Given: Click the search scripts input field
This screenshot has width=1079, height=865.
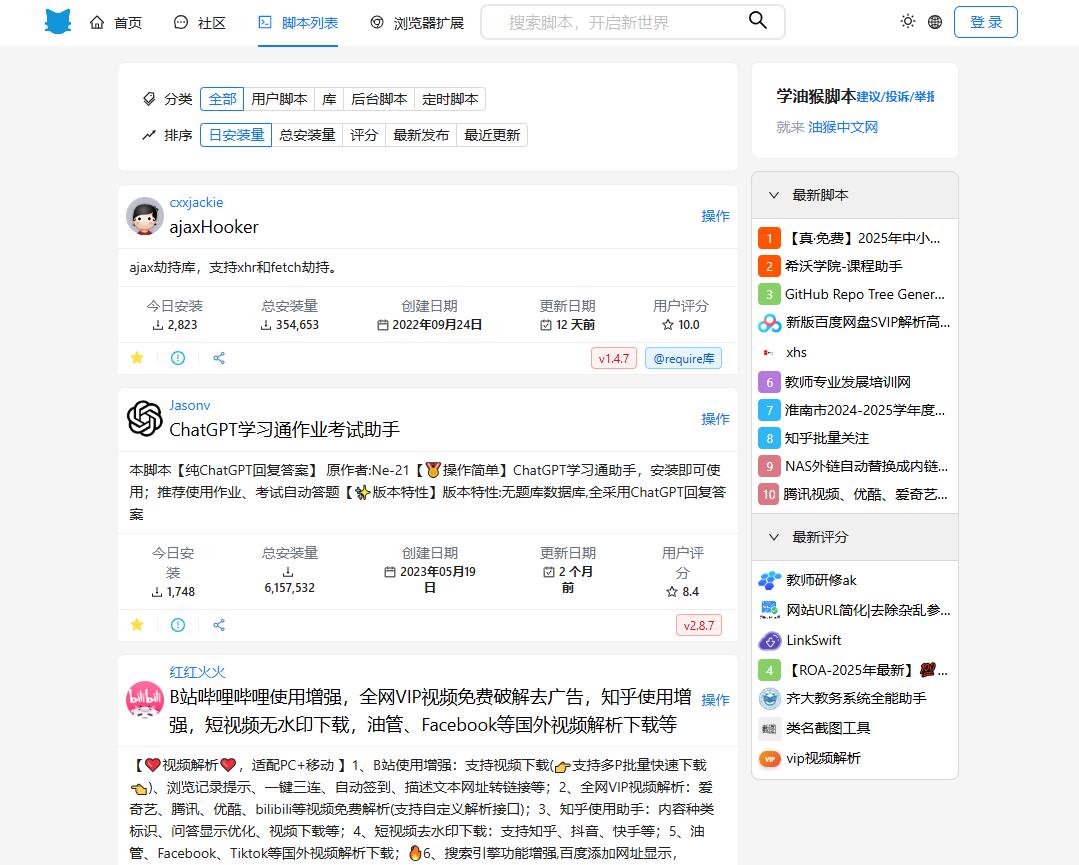Looking at the screenshot, I should coord(622,22).
